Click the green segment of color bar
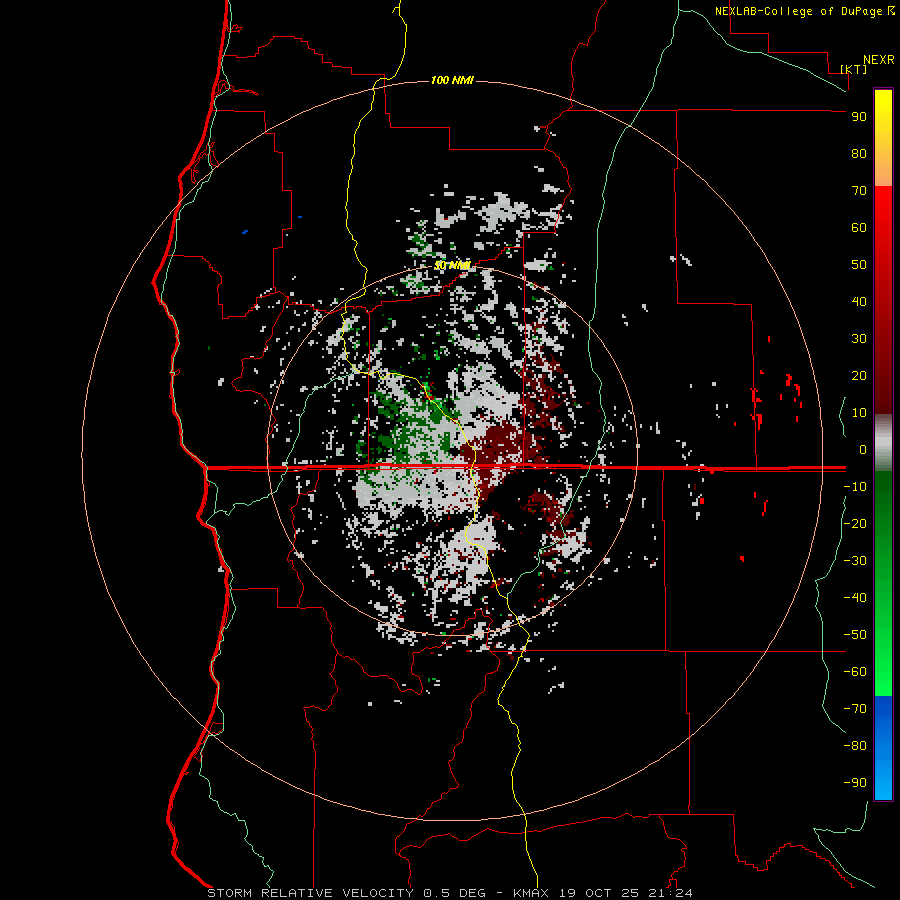Image resolution: width=900 pixels, height=900 pixels. click(x=883, y=584)
